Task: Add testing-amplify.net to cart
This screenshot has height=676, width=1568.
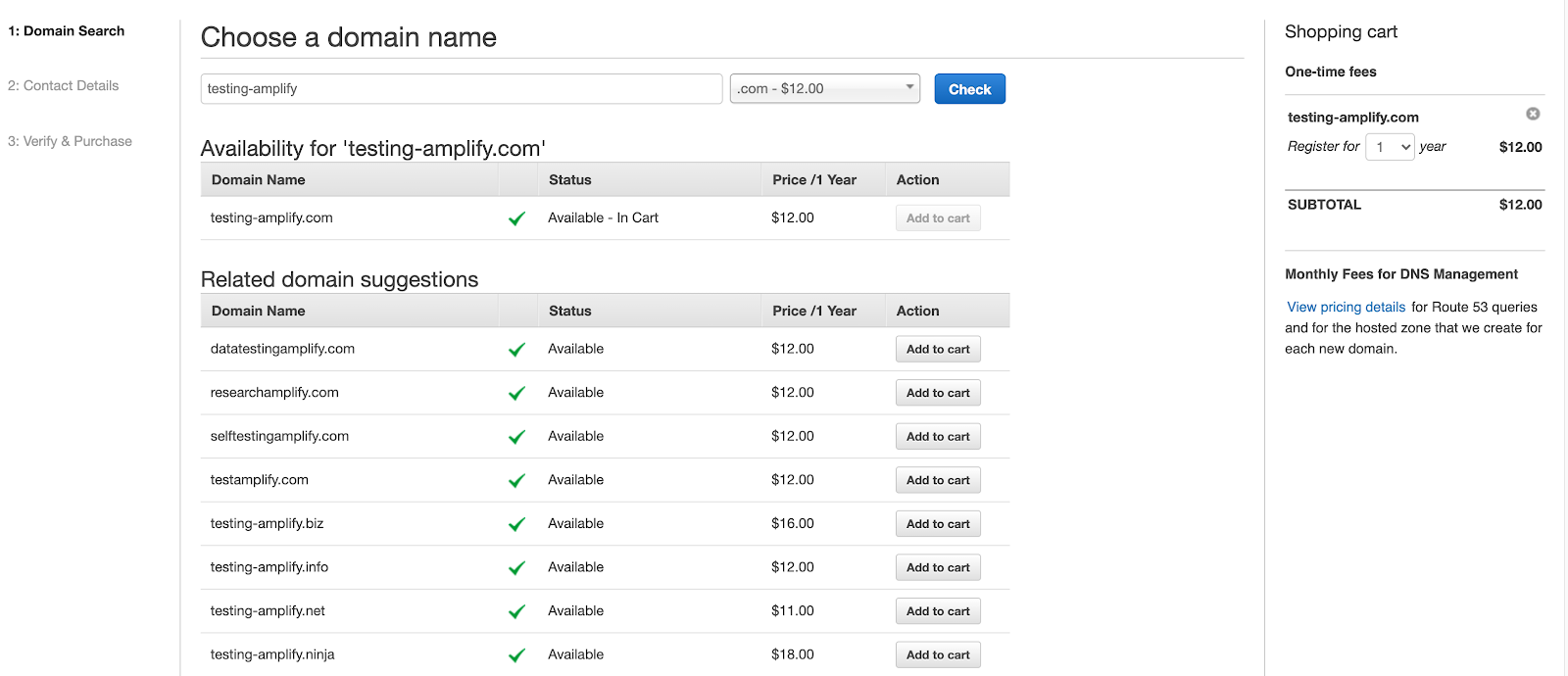Action: coord(938,611)
